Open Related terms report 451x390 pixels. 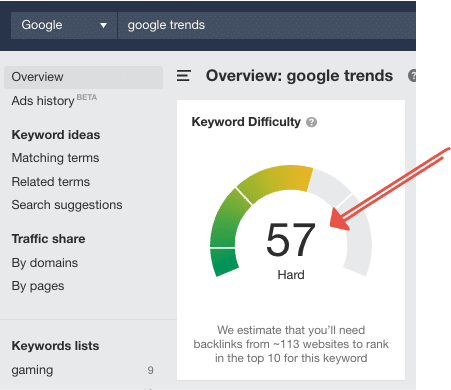click(x=51, y=182)
